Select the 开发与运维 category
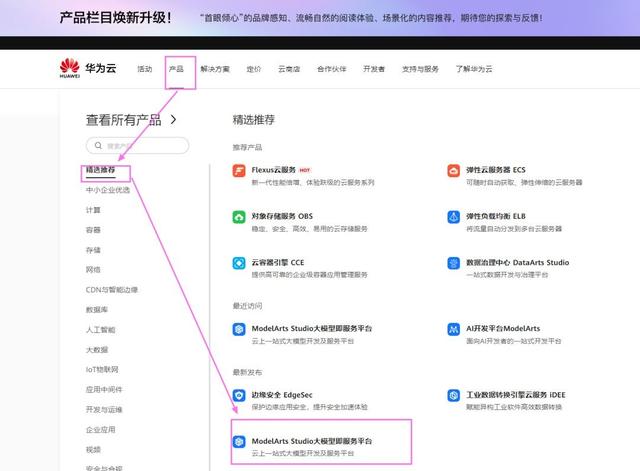 coord(104,410)
